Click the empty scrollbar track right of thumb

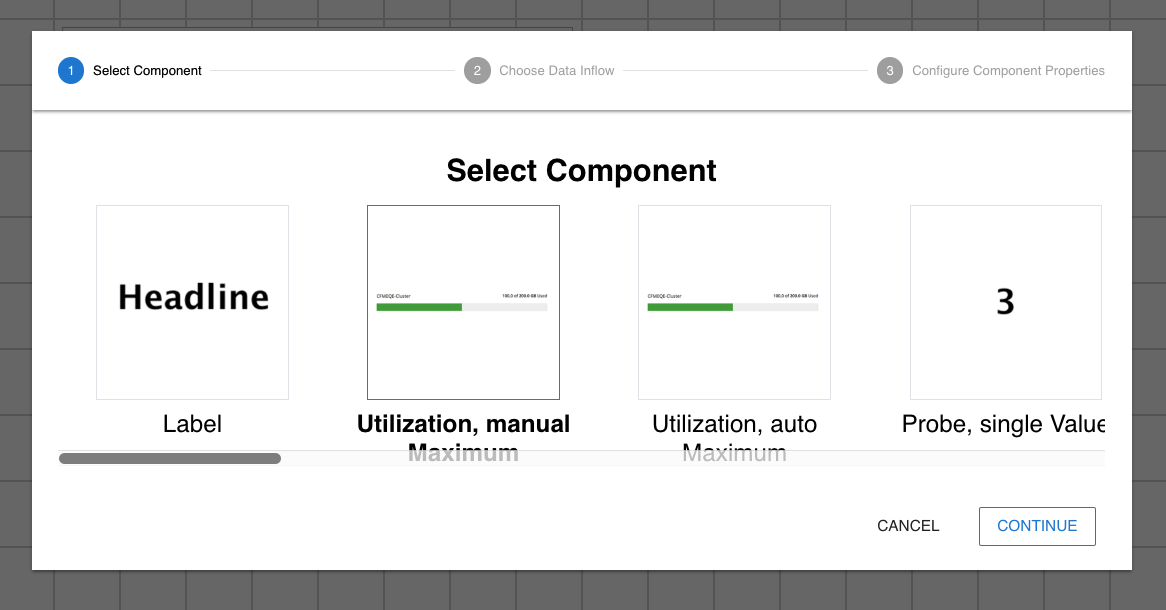(690, 459)
